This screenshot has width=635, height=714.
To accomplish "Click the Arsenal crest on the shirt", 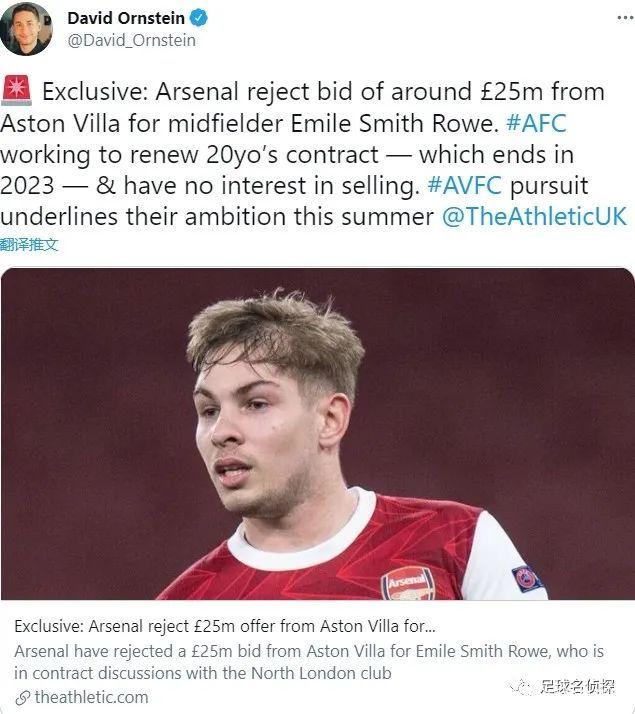I will click(406, 582).
